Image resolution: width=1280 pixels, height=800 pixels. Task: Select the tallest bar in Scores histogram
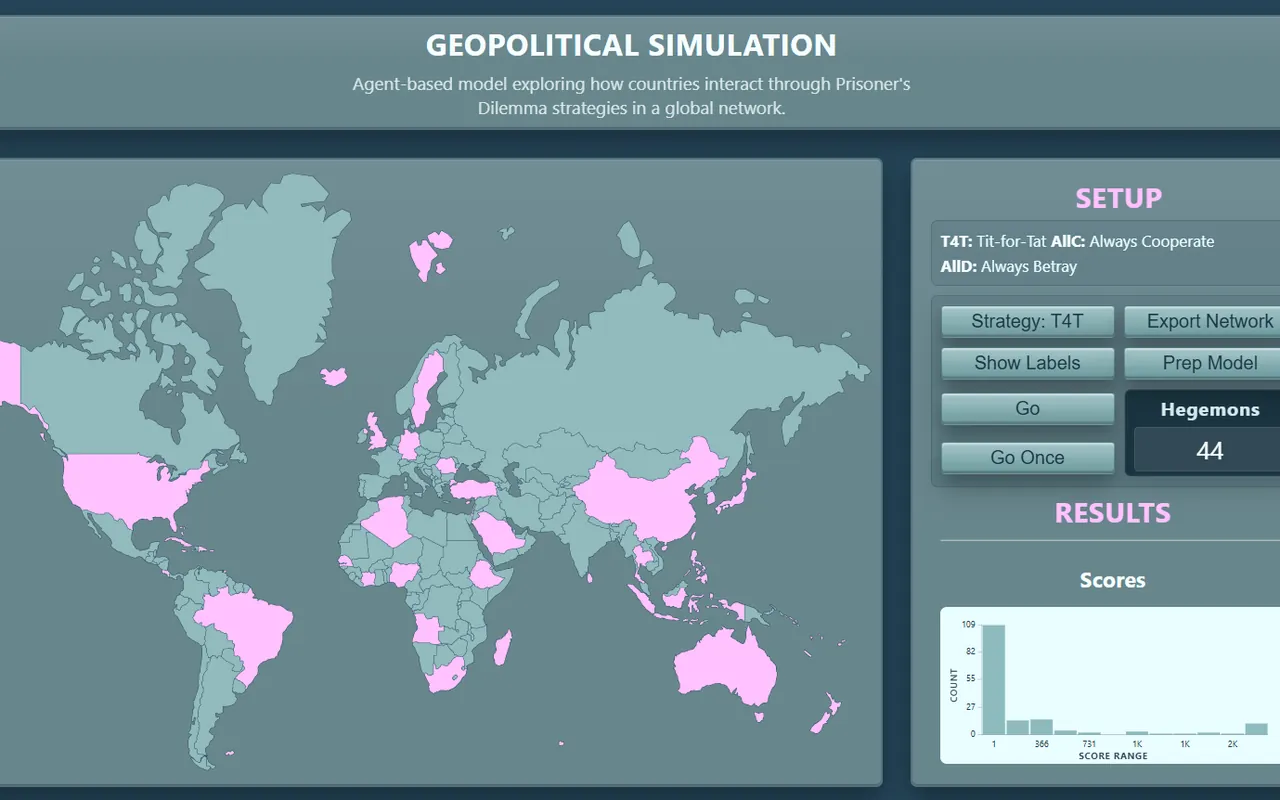993,680
